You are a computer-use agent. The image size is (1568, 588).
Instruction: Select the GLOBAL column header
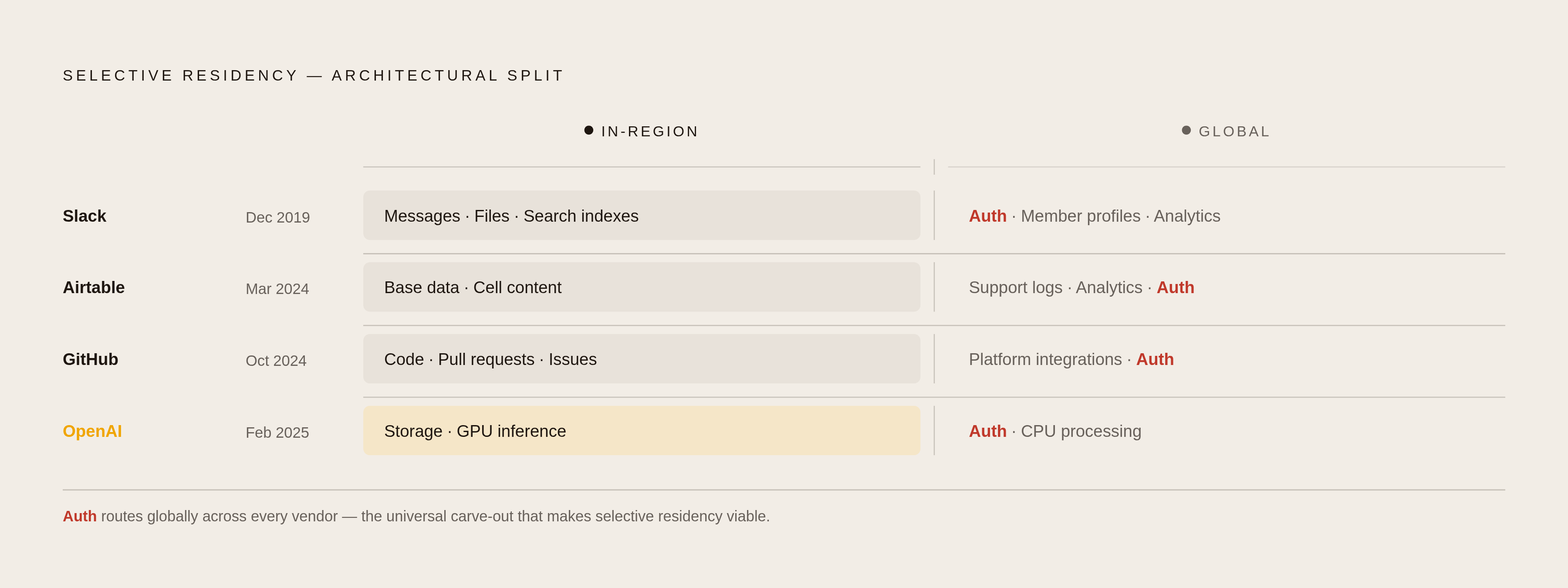(1234, 132)
